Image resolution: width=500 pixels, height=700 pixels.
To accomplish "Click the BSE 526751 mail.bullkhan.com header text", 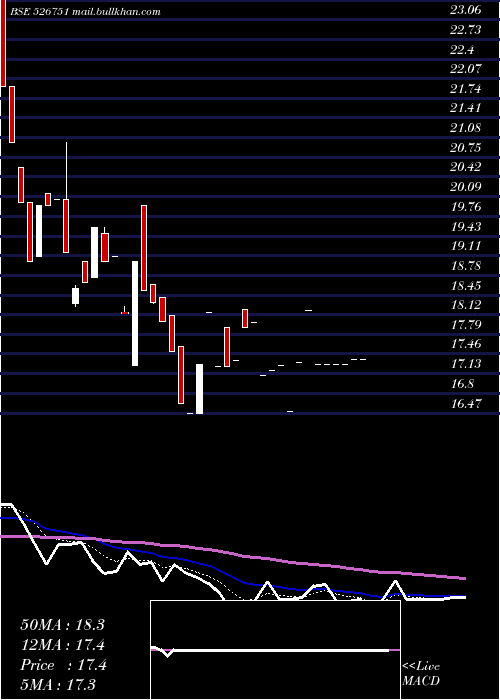I will pos(85,12).
